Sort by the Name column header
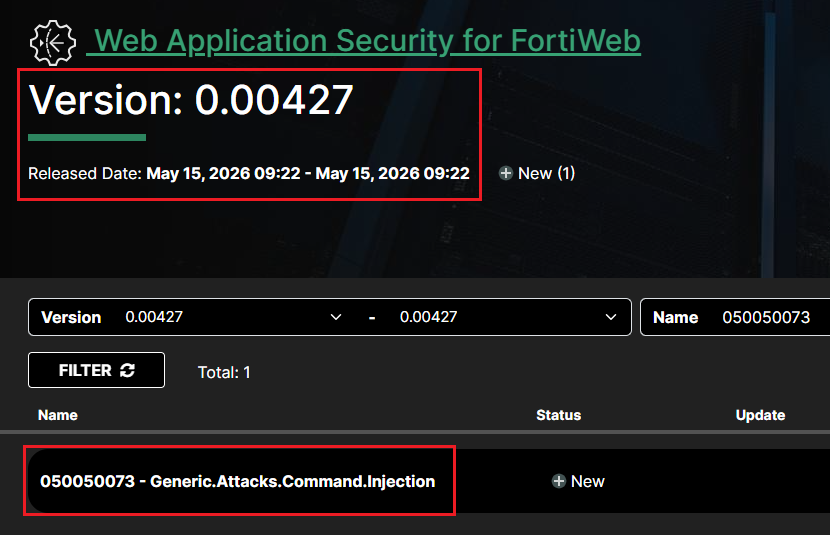 coord(58,415)
